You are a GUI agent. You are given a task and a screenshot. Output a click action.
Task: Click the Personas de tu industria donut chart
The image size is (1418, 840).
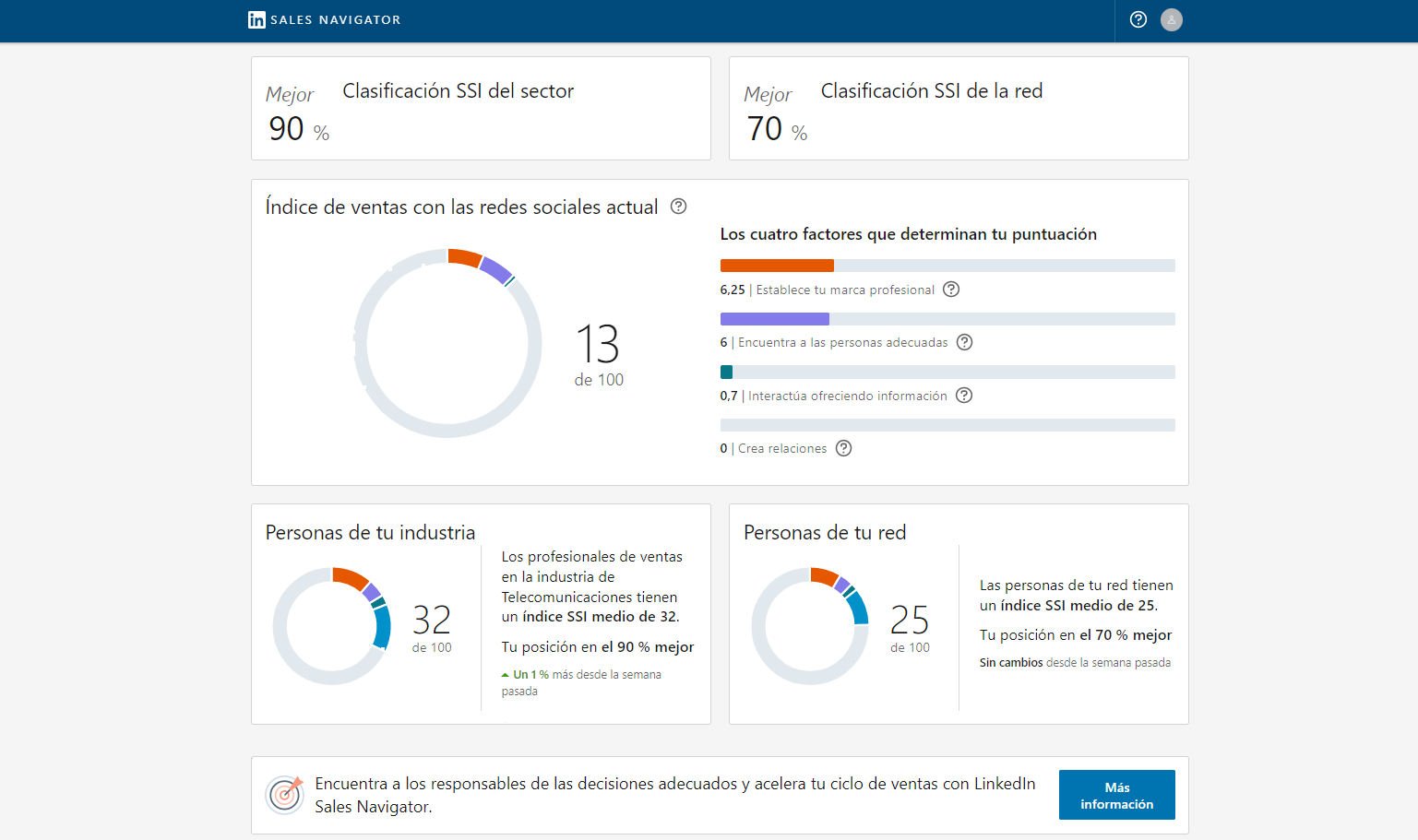click(x=332, y=626)
